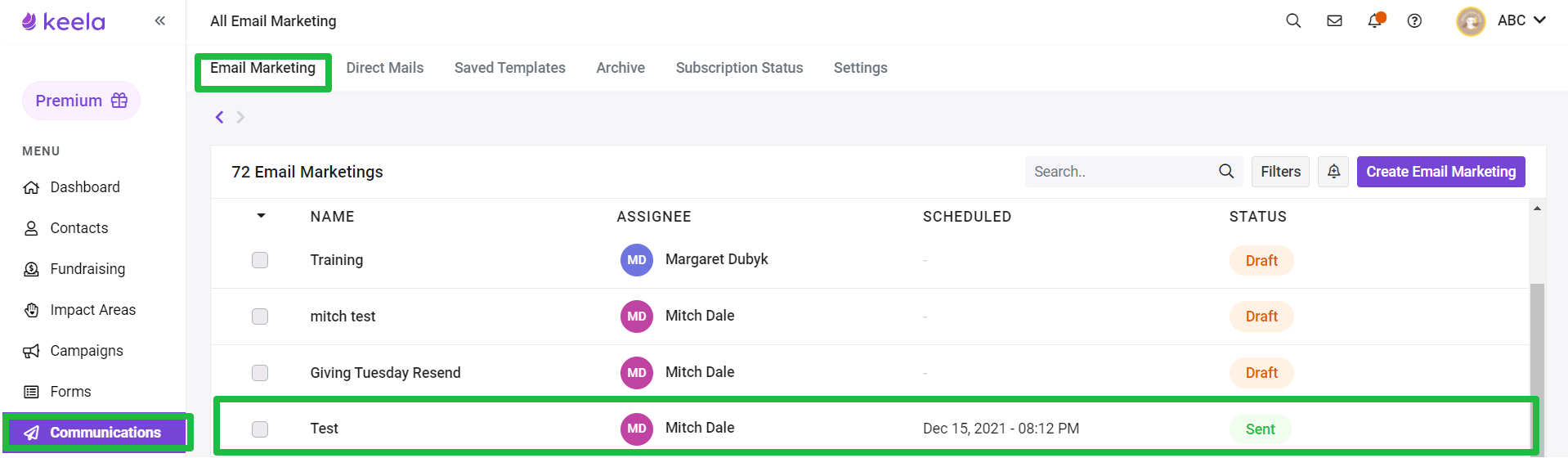Tick the checkbox for Training row
The image size is (1568, 458).
tap(260, 260)
